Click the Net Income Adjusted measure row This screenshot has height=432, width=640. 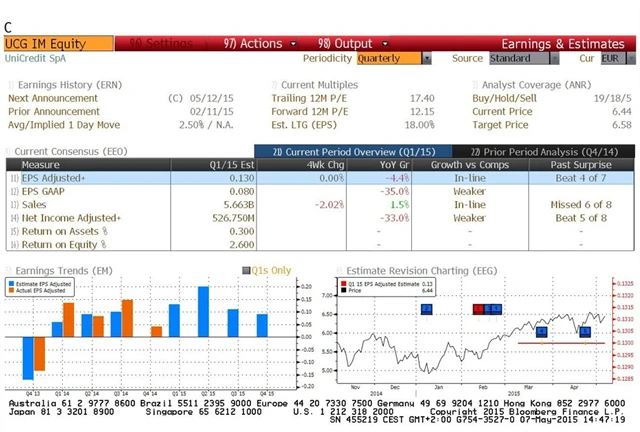pyautogui.click(x=70, y=217)
